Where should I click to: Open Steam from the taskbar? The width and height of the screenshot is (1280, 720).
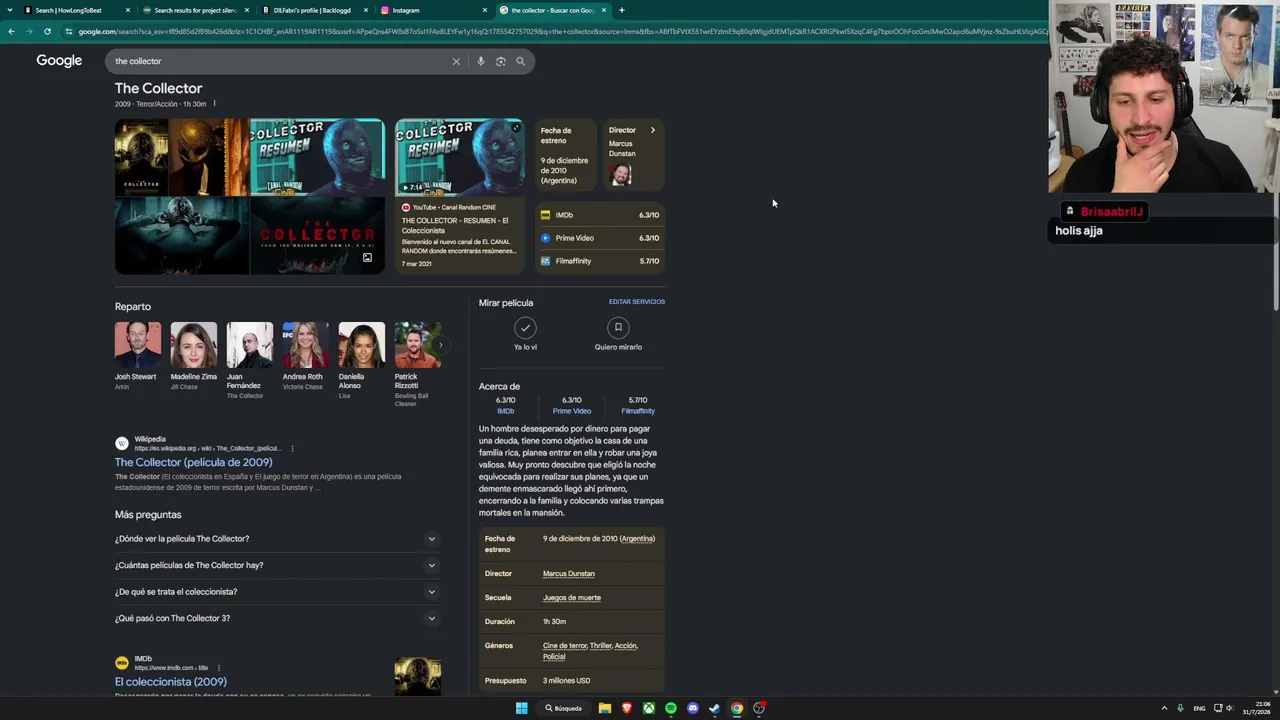point(715,708)
